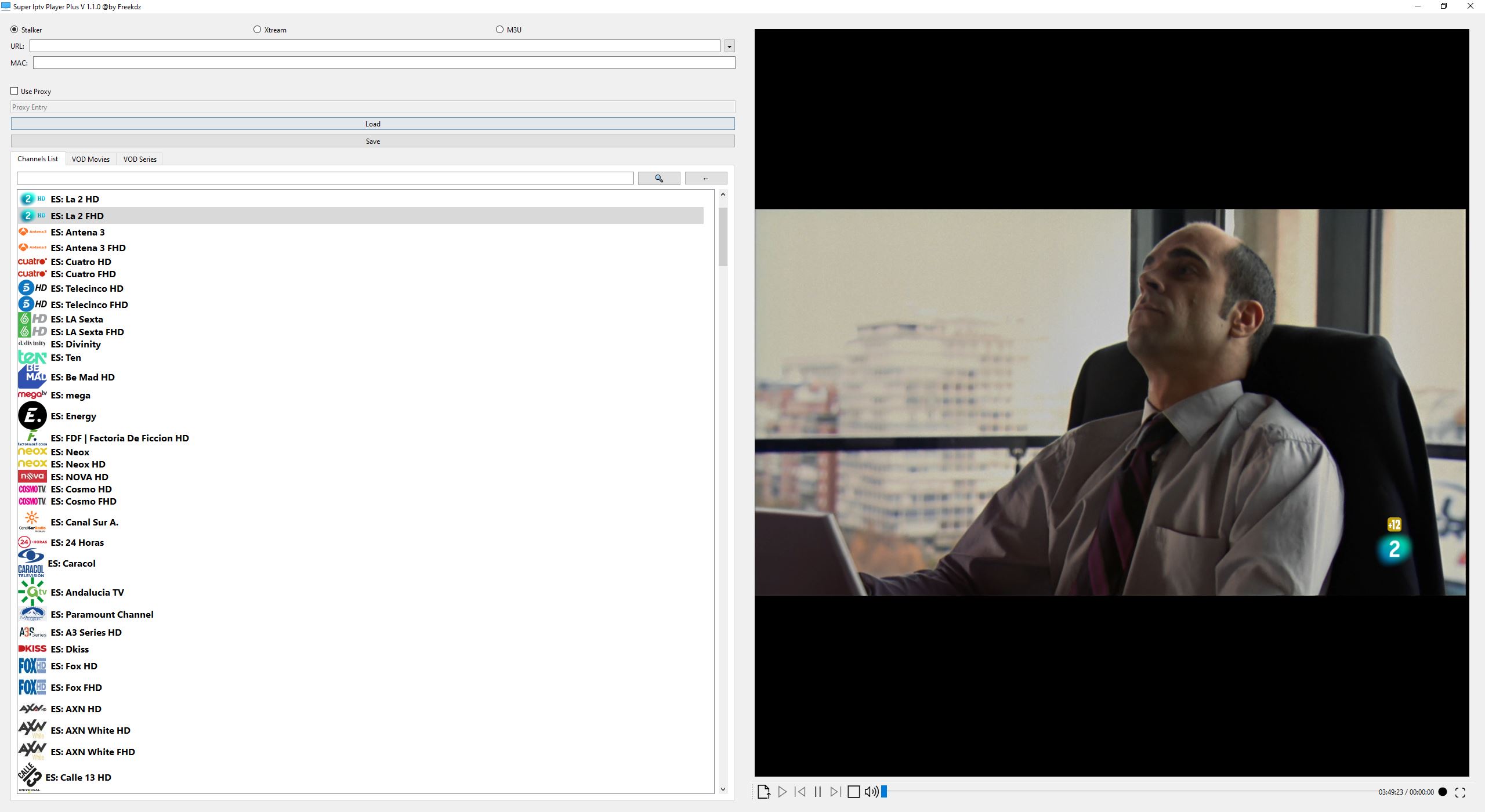Select channel ES: AXN White FHD

coord(361,752)
